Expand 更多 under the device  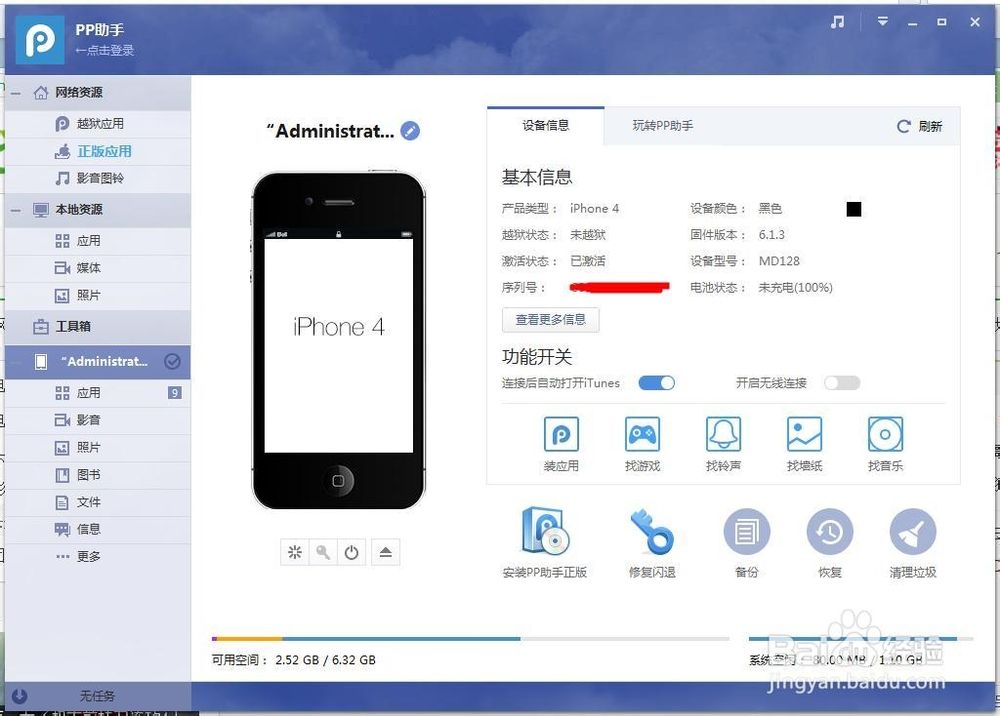click(x=98, y=557)
